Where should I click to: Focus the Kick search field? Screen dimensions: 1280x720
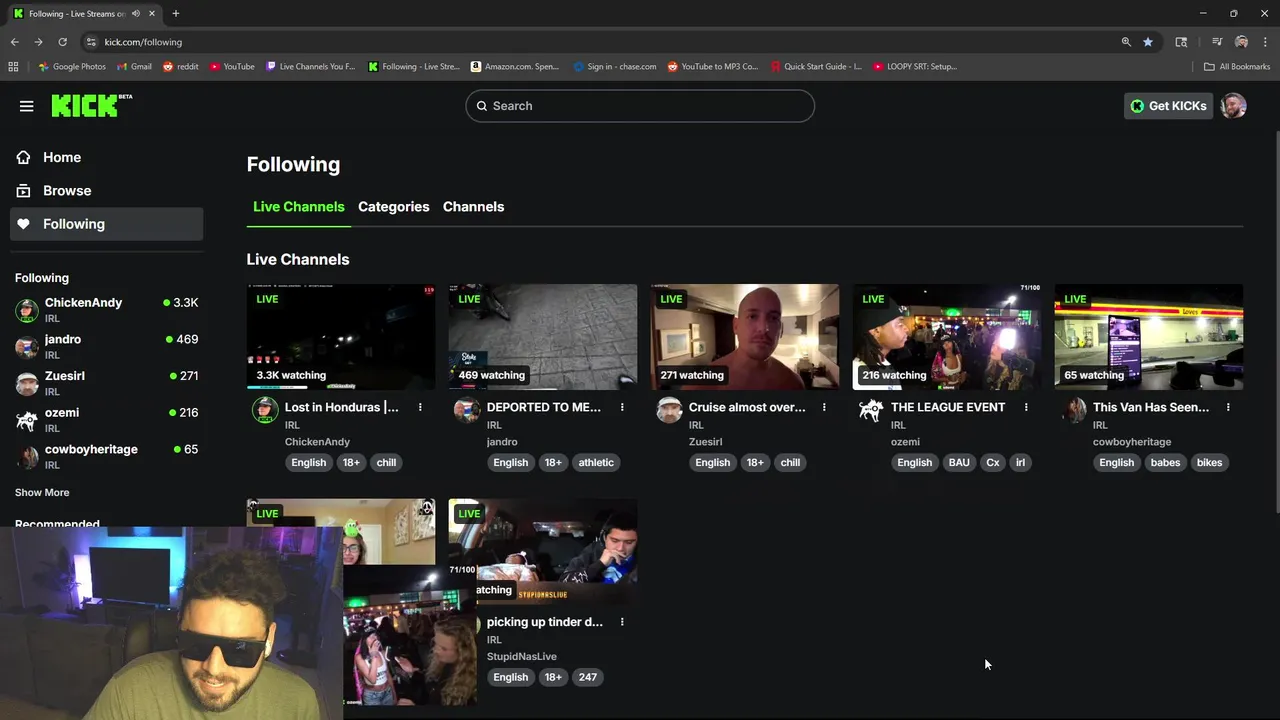(x=640, y=106)
